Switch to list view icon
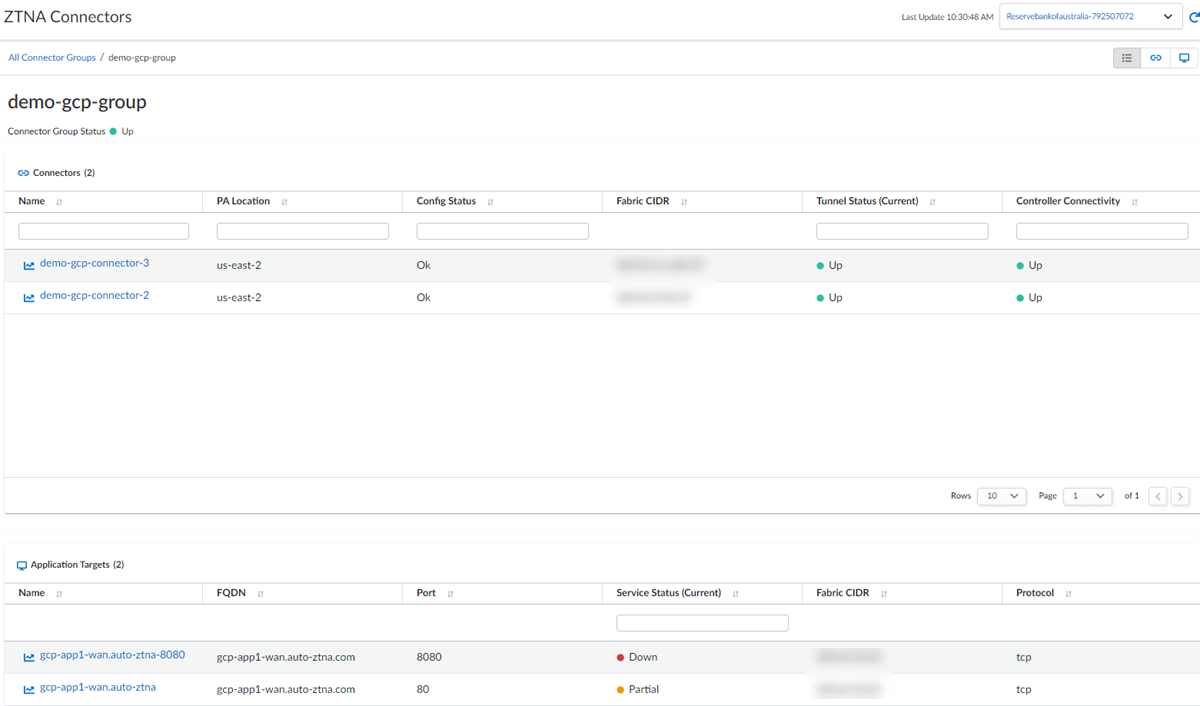 click(1127, 58)
